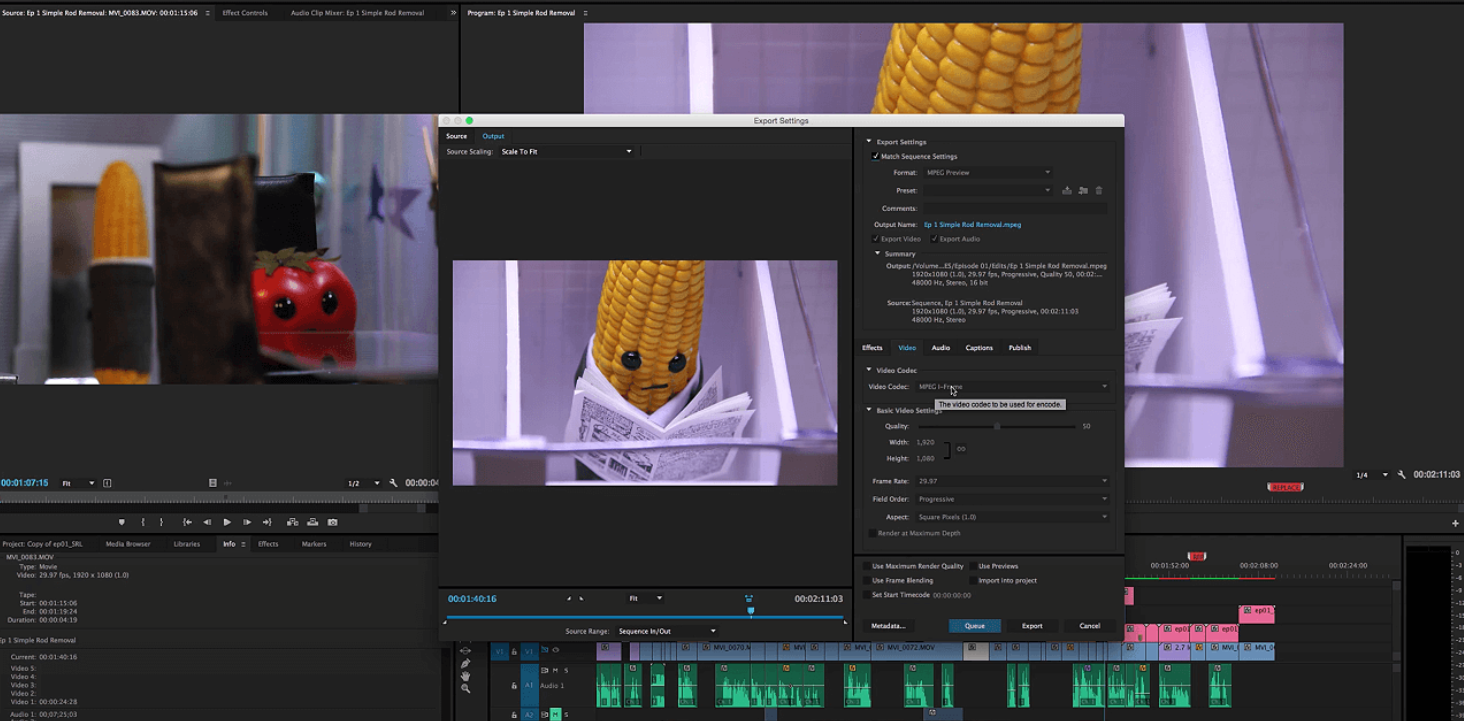Viewport: 1464px width, 721px height.
Task: Click the Info panel menu icon
Action: coord(242,544)
